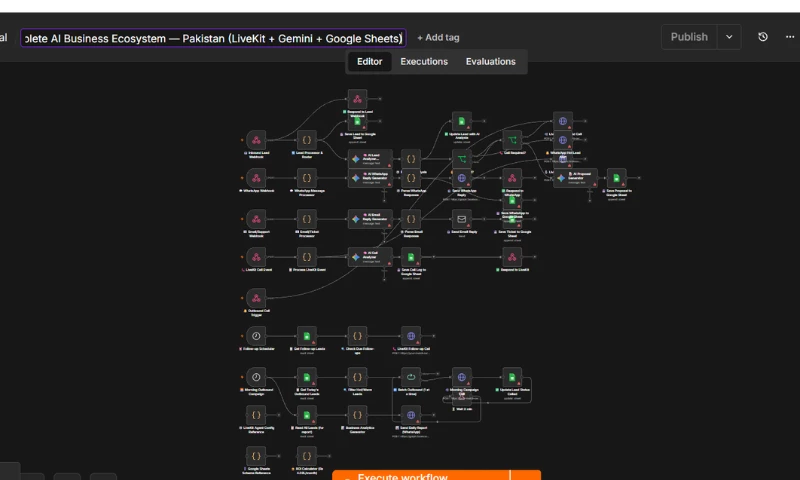
Task: Select the Respond to Lead Webhook node
Action: (357, 99)
